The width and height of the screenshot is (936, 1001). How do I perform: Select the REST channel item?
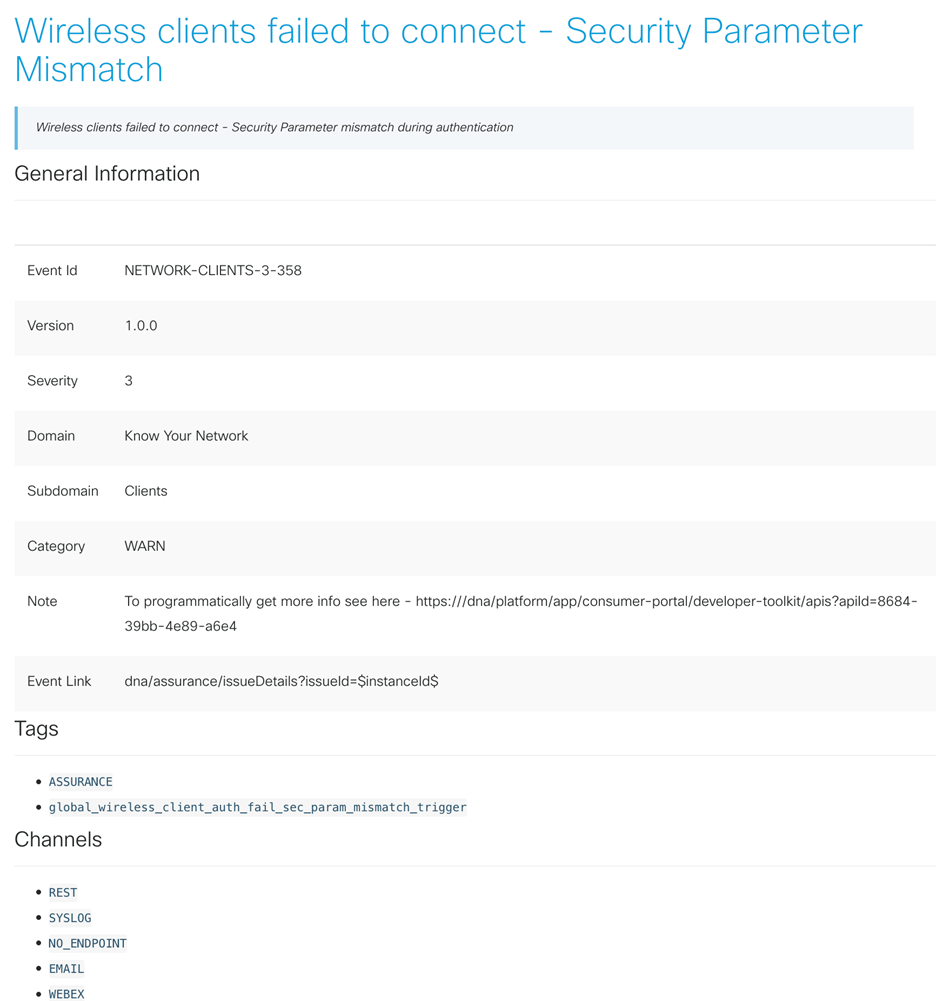(63, 893)
